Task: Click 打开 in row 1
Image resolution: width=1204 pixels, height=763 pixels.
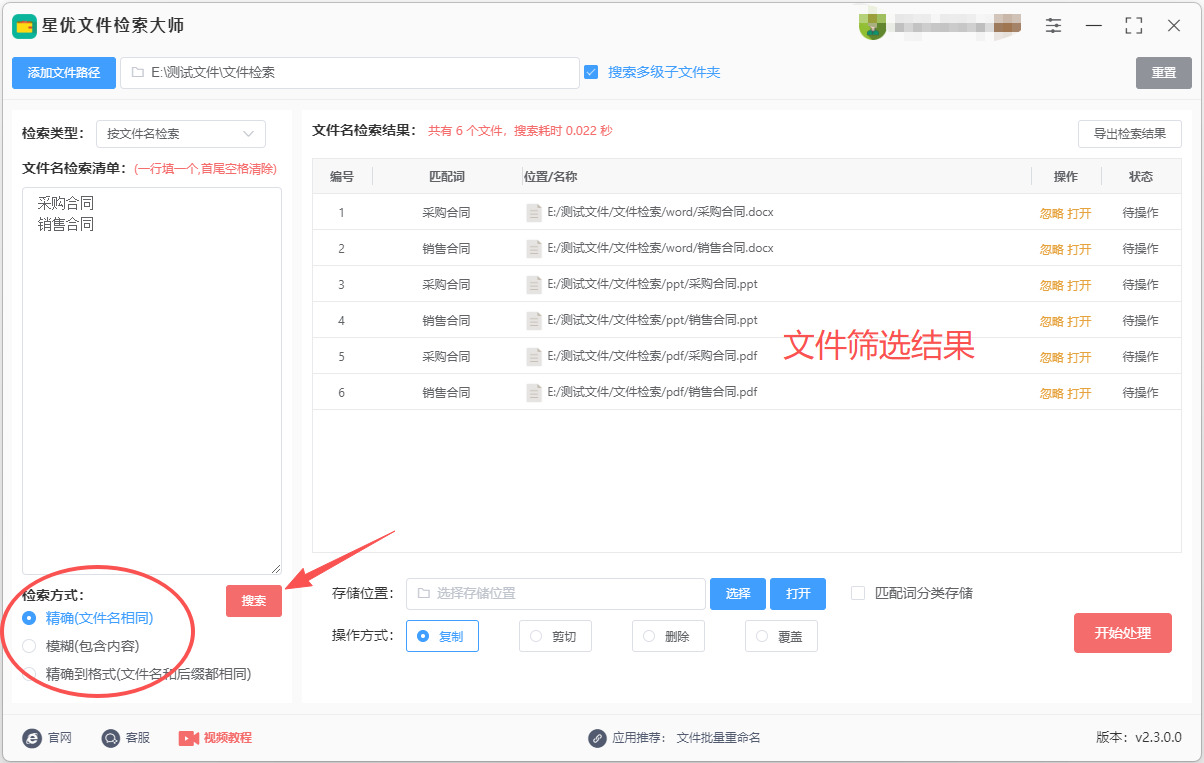Action: coord(1079,213)
